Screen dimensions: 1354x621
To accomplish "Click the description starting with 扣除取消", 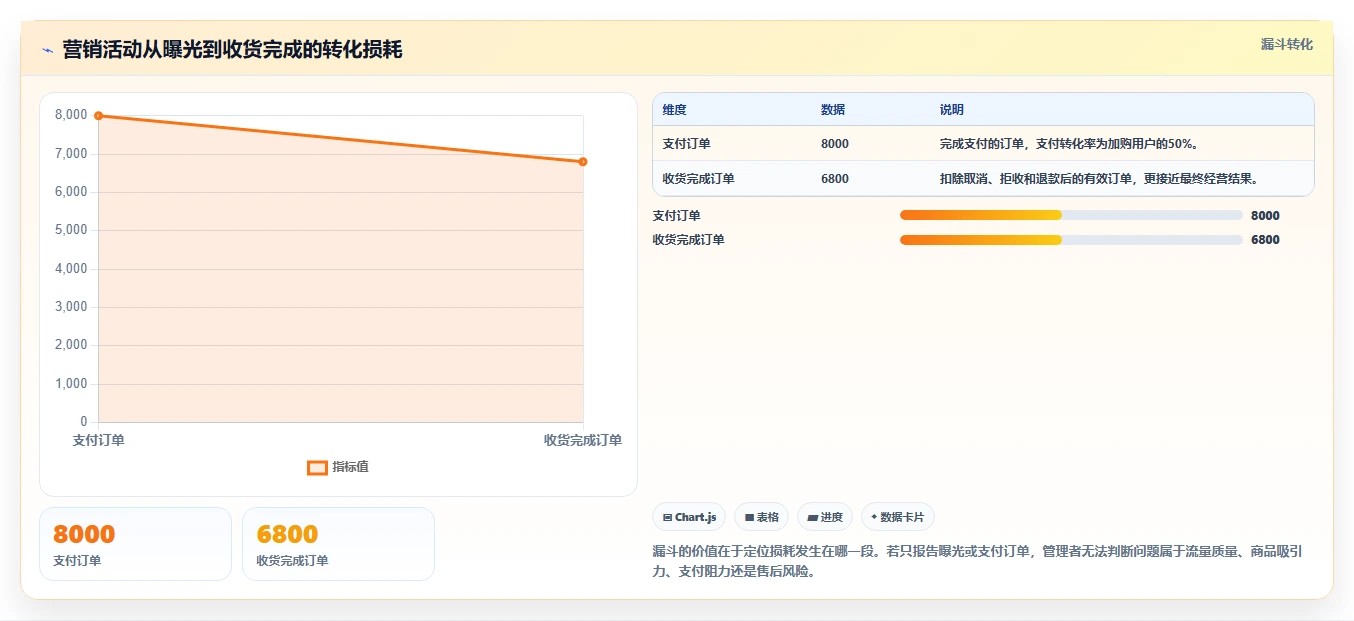I will pyautogui.click(x=1098, y=179).
